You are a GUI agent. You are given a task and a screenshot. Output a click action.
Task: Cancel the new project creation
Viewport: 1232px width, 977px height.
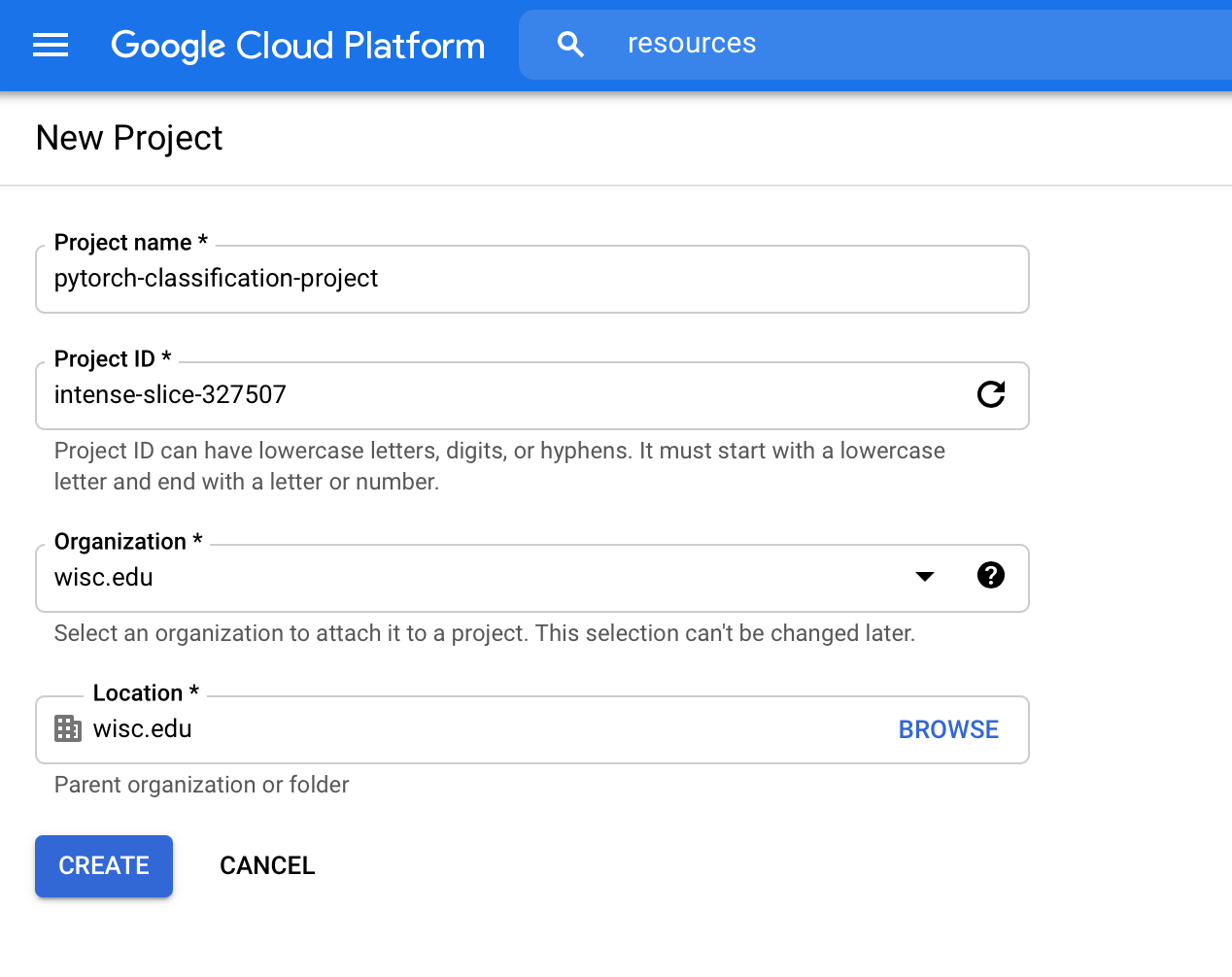click(267, 865)
